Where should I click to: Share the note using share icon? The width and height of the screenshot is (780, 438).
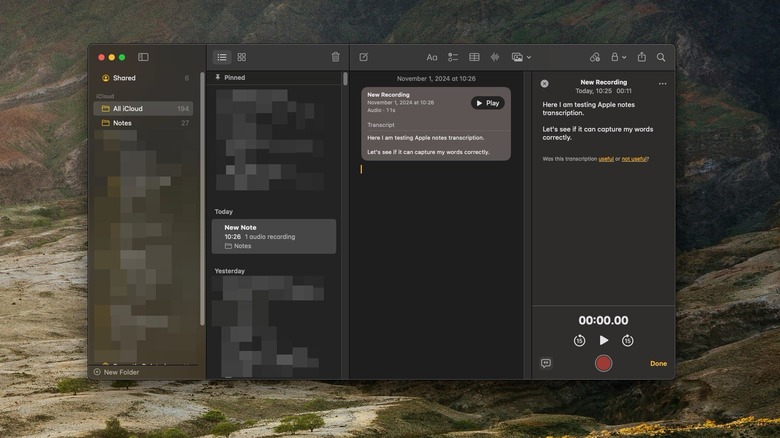(x=642, y=57)
